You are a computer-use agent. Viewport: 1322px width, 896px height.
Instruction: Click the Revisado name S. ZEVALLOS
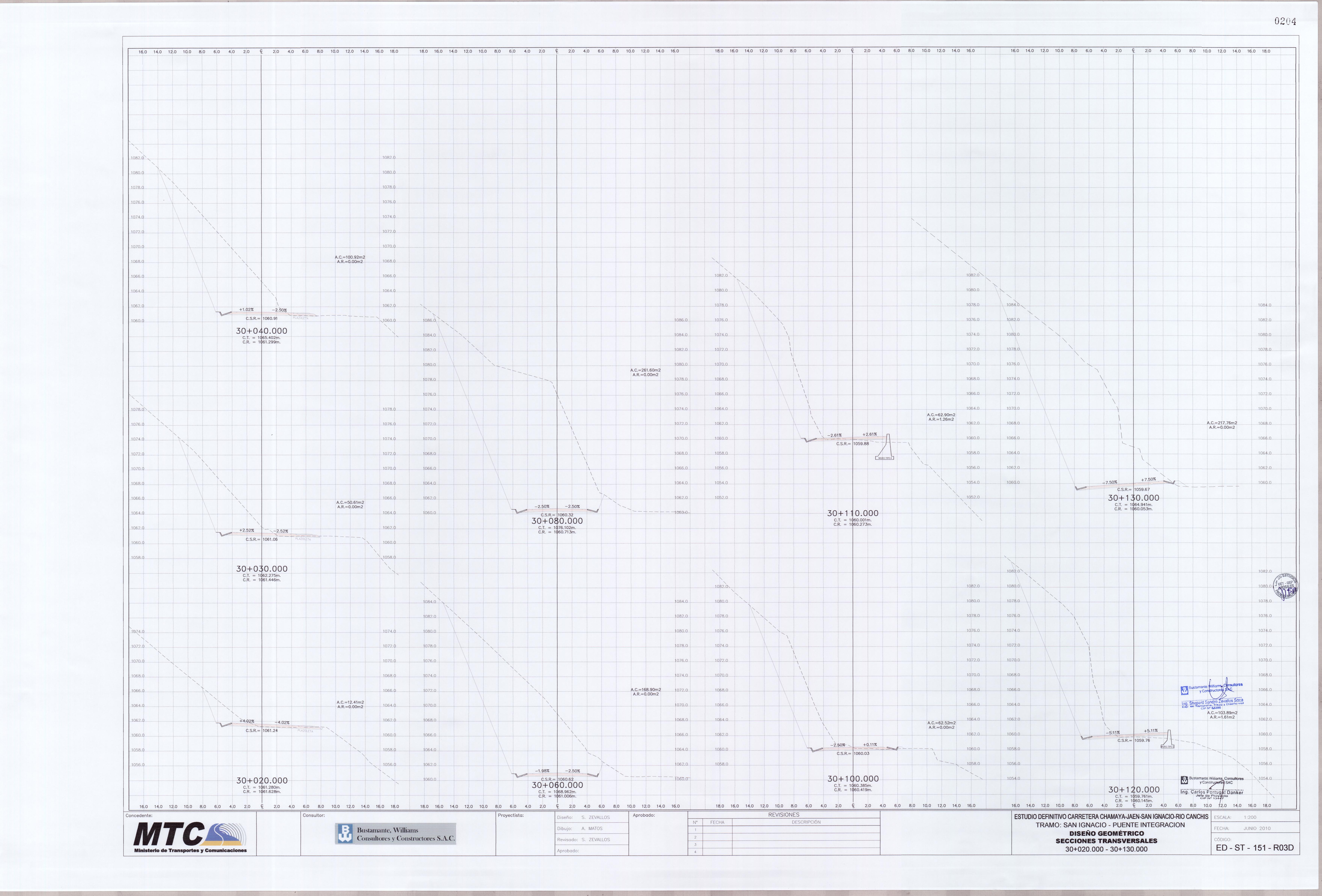tap(596, 840)
